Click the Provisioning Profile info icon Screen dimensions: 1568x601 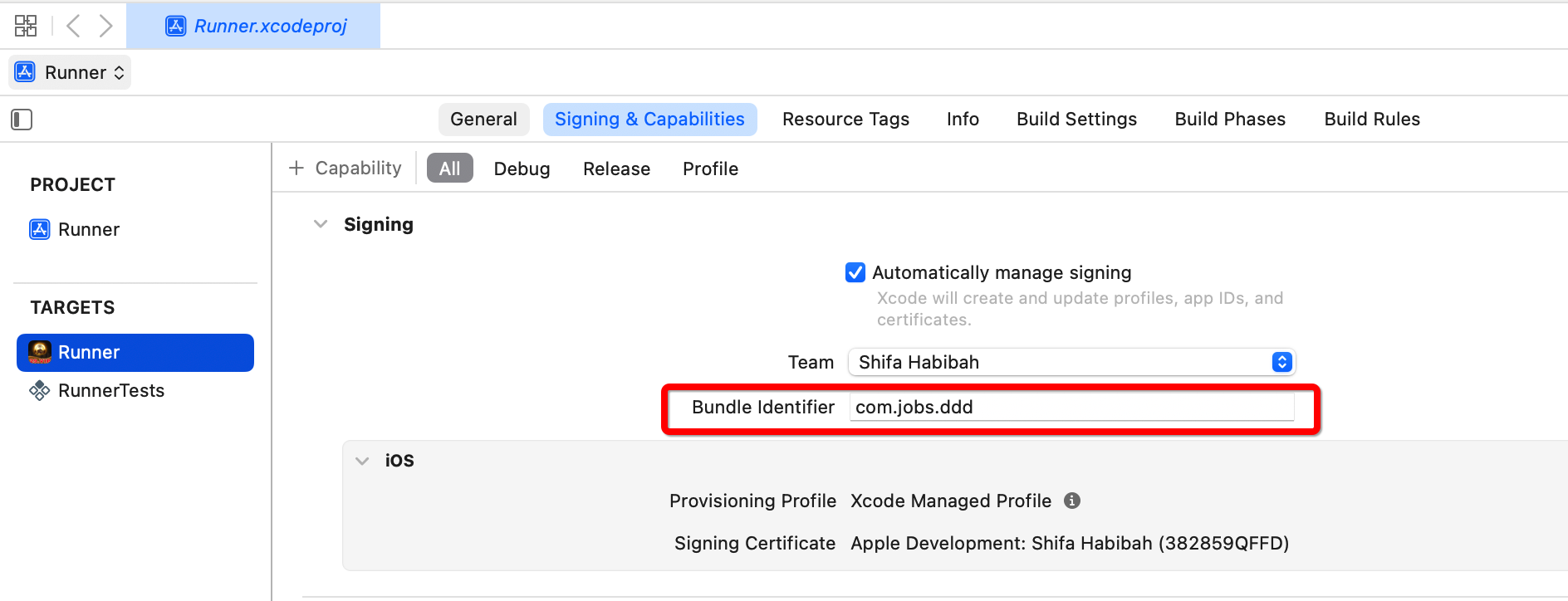[x=1072, y=501]
